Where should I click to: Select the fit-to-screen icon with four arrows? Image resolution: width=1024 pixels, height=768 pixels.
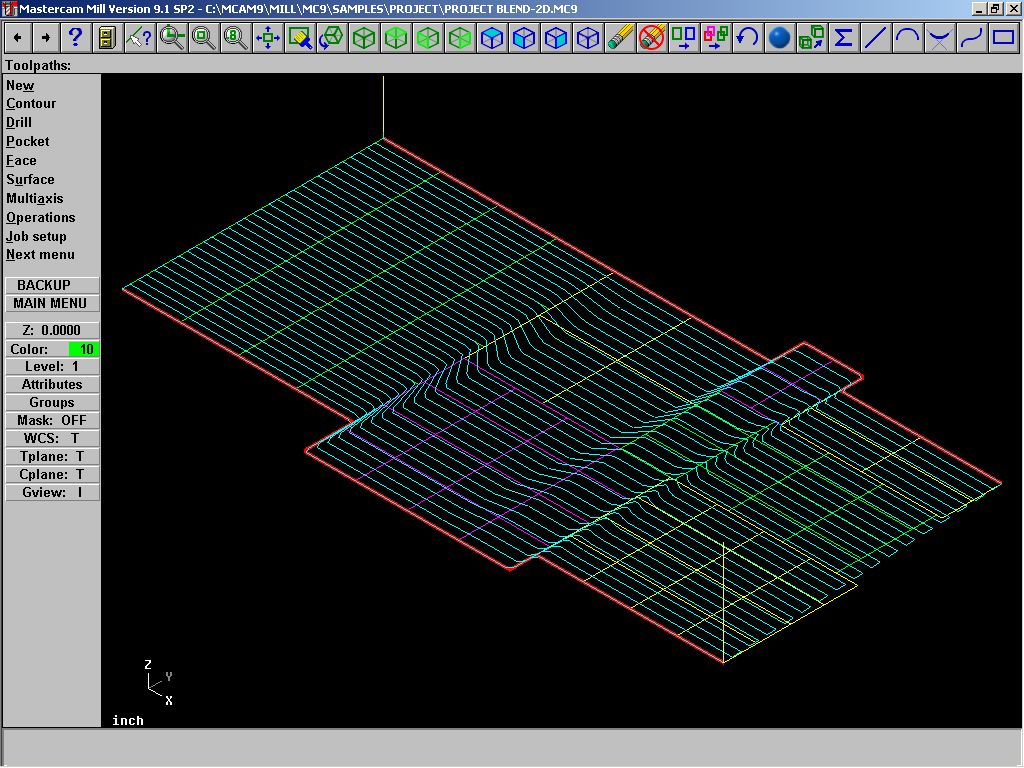pyautogui.click(x=267, y=38)
